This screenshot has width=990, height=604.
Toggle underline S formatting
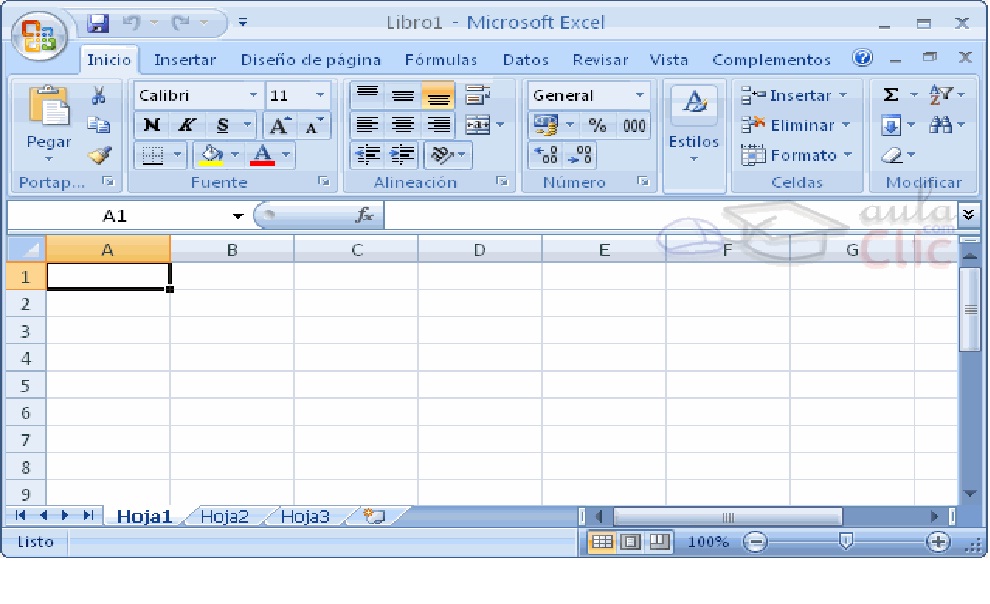(x=222, y=125)
